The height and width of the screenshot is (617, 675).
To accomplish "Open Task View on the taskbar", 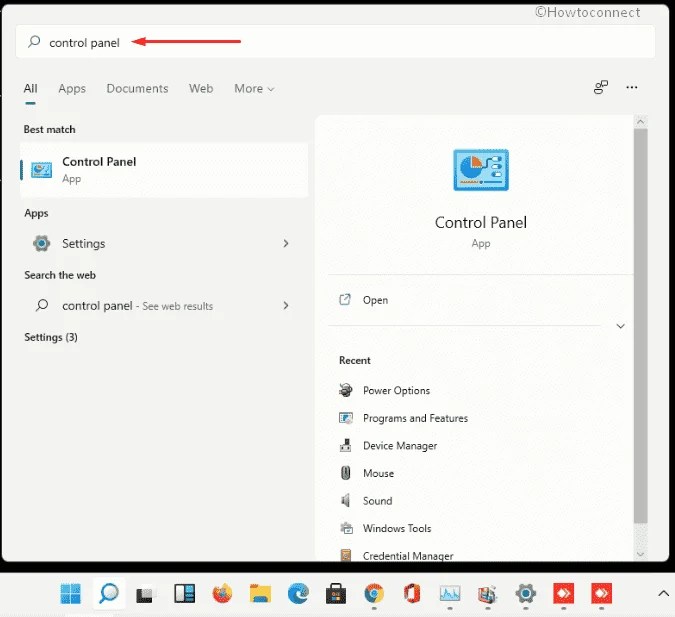I will [x=144, y=595].
